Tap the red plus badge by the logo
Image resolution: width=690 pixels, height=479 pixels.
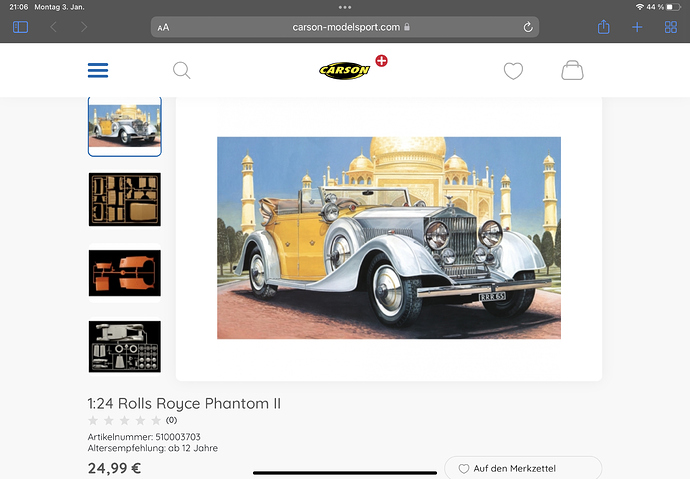click(382, 61)
